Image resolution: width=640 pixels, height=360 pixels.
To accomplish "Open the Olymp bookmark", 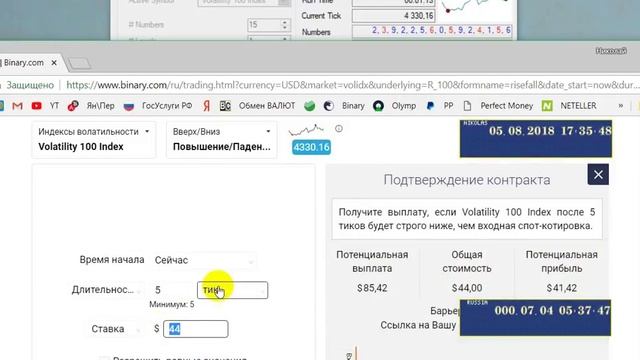I will pyautogui.click(x=395, y=106).
